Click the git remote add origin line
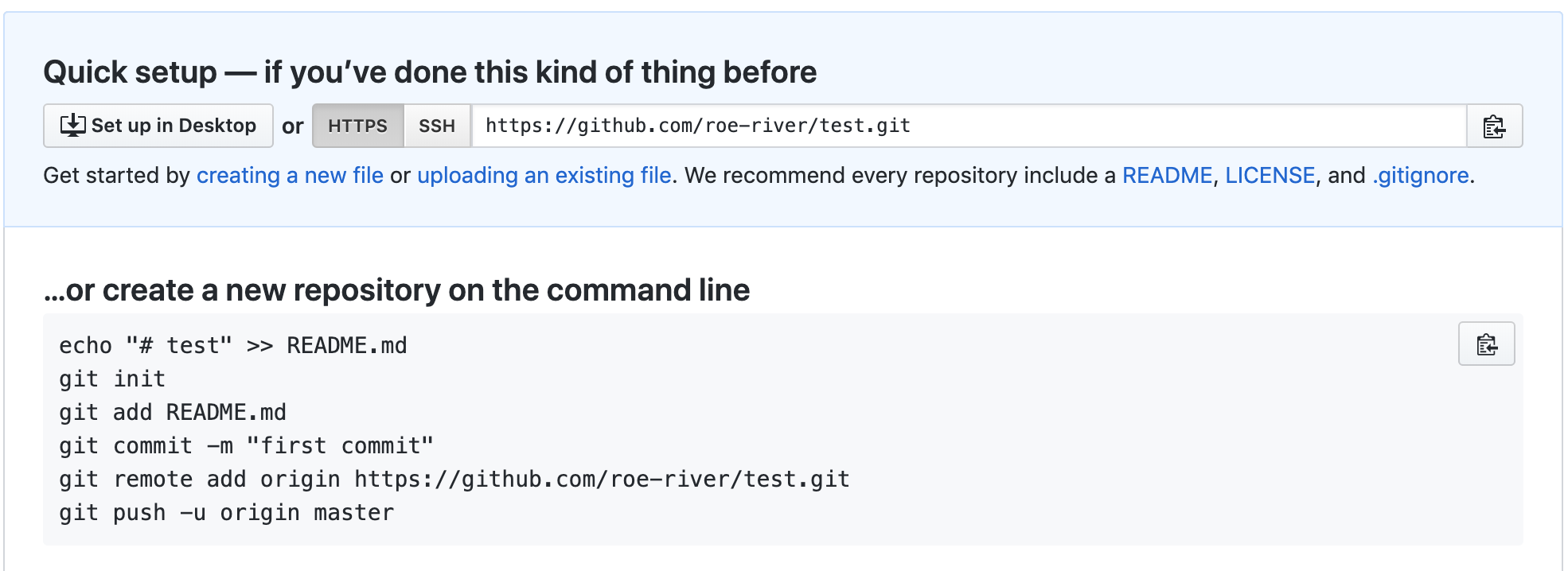Viewport: 1568px width, 571px height. [454, 480]
